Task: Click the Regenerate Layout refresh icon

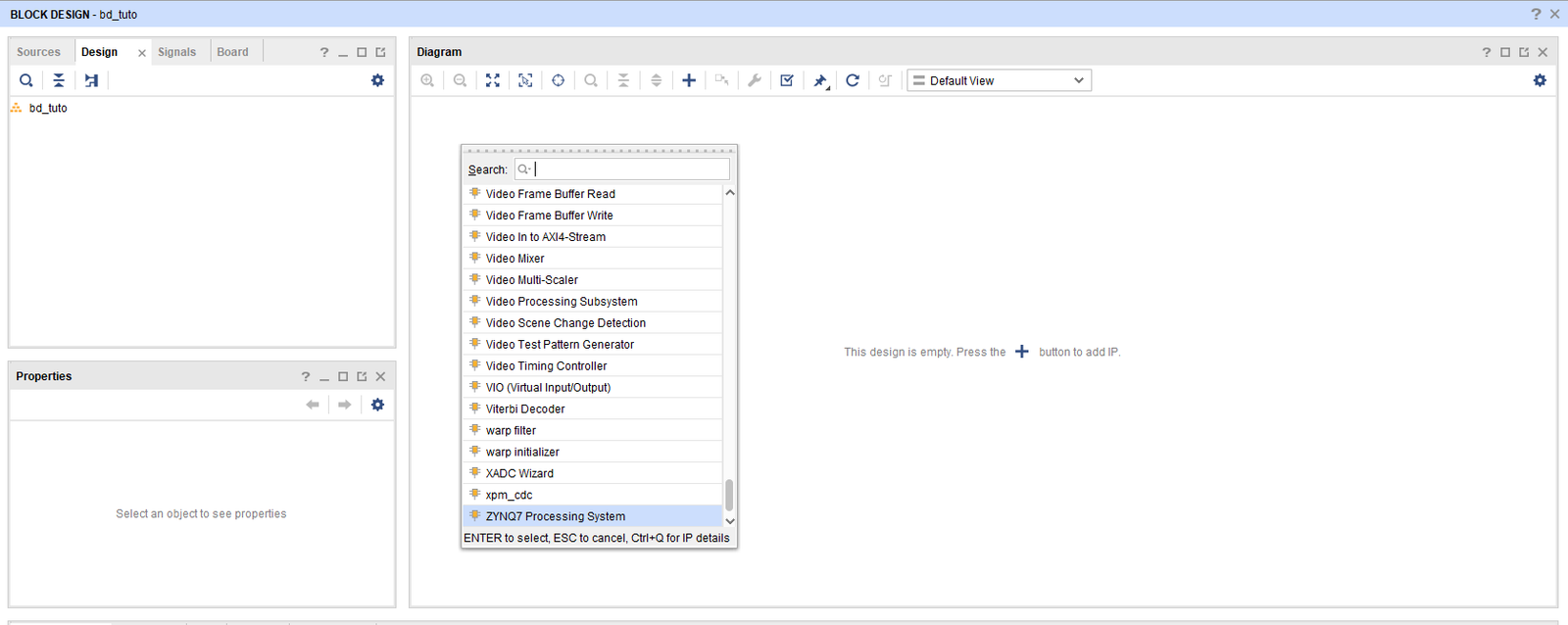Action: pyautogui.click(x=853, y=80)
